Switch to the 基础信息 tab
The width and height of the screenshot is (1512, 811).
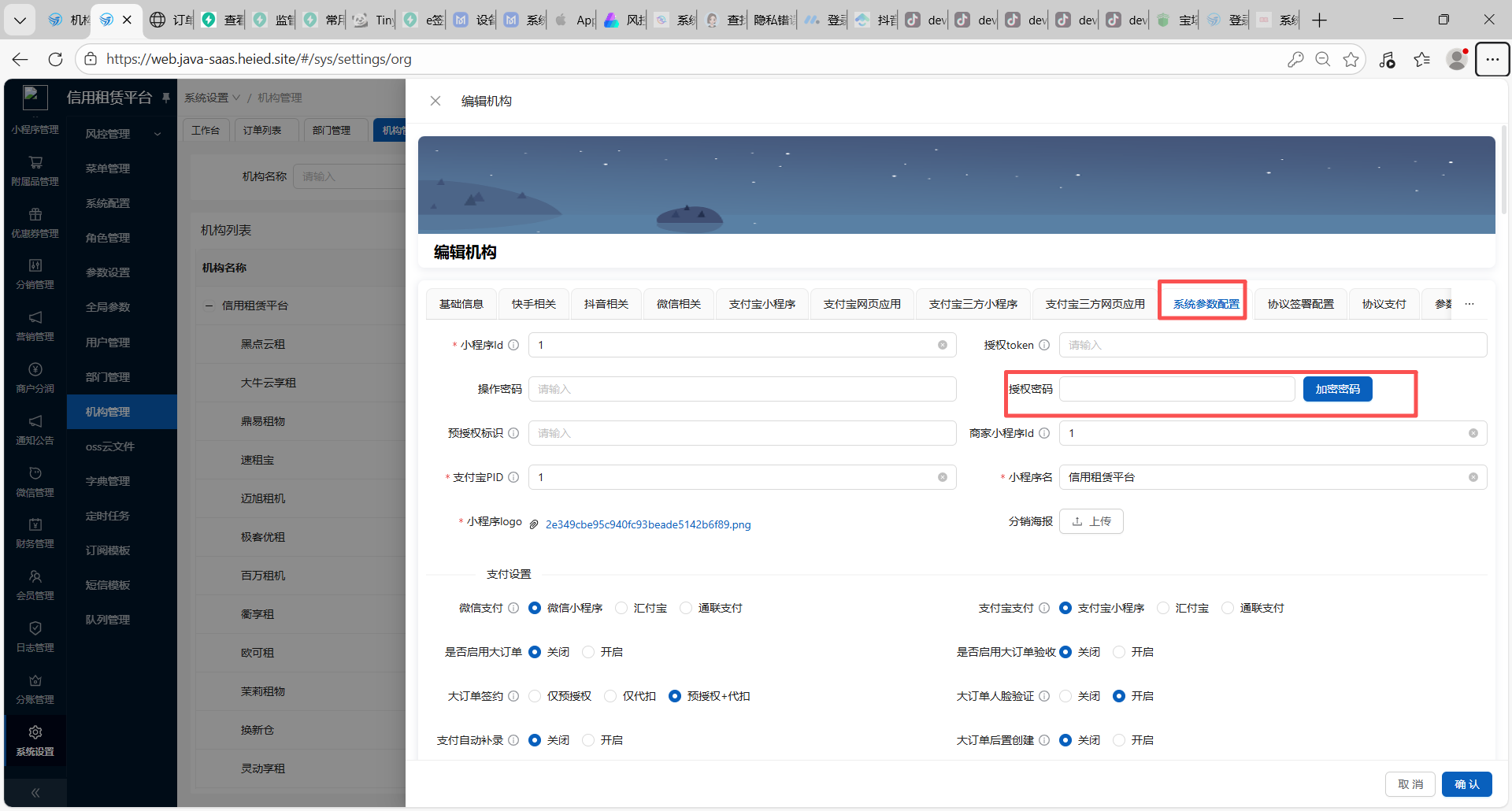click(461, 304)
